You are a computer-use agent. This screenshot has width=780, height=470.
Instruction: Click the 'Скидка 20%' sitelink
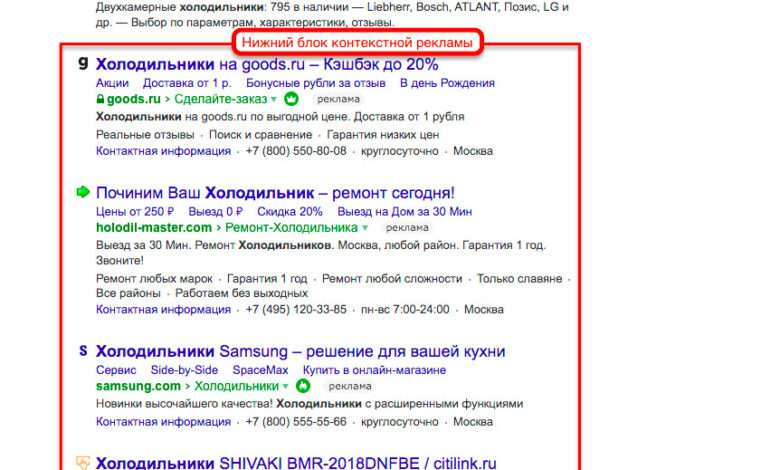(290, 211)
